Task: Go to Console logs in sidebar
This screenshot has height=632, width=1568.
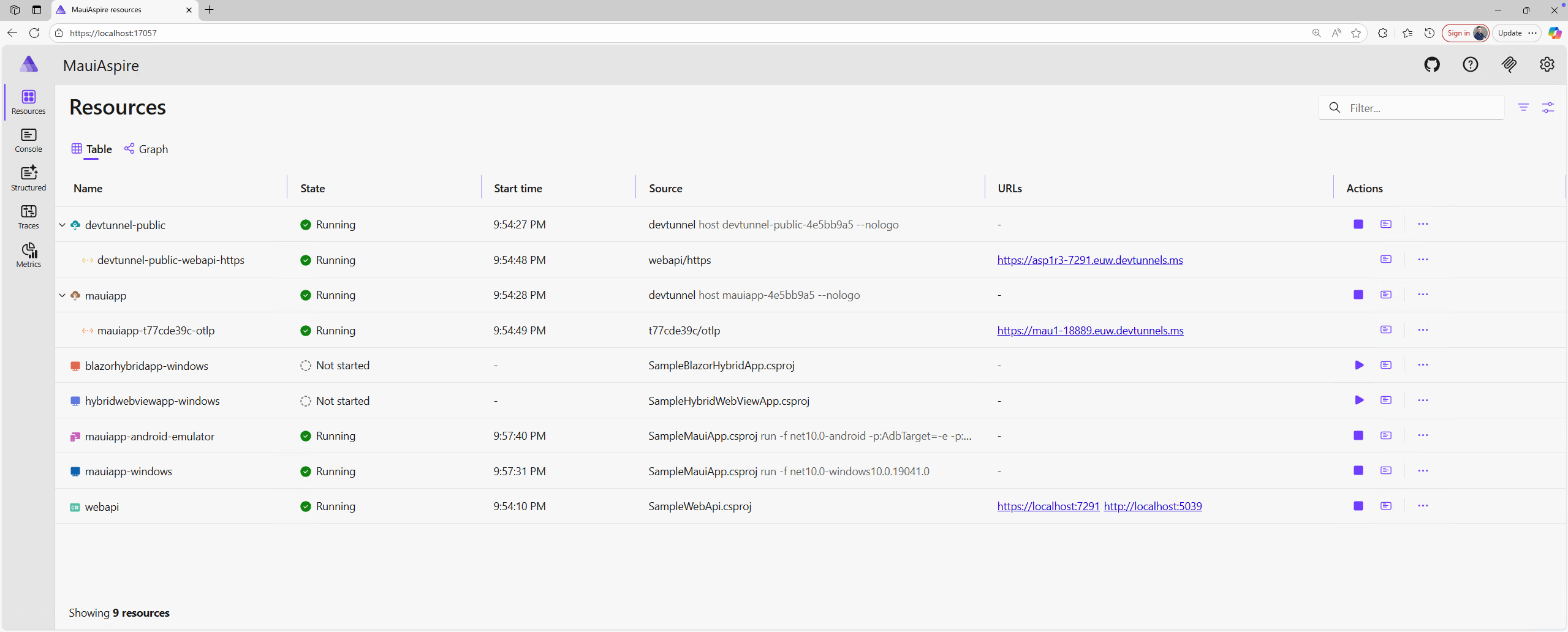Action: [x=28, y=140]
